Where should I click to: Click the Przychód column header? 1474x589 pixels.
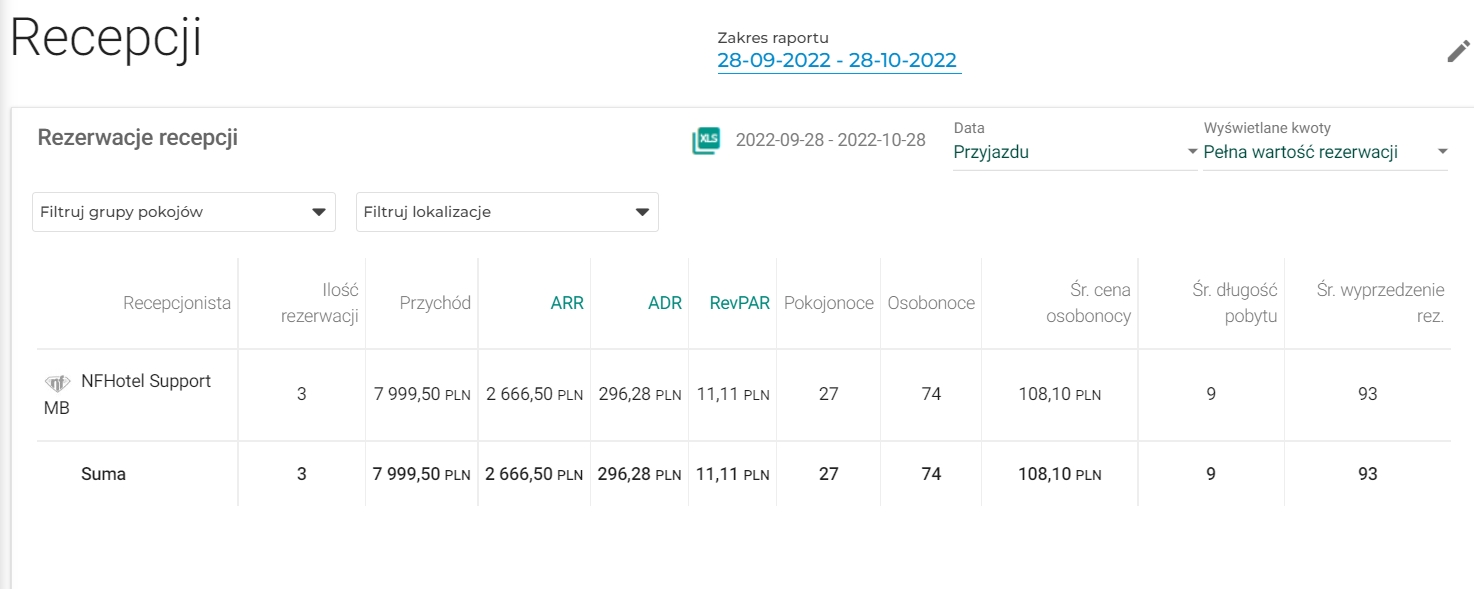pyautogui.click(x=435, y=303)
